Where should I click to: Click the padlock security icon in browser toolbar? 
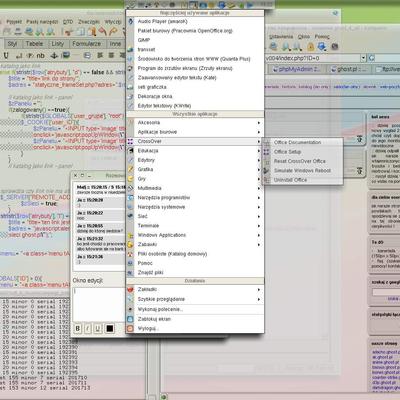click(310, 47)
